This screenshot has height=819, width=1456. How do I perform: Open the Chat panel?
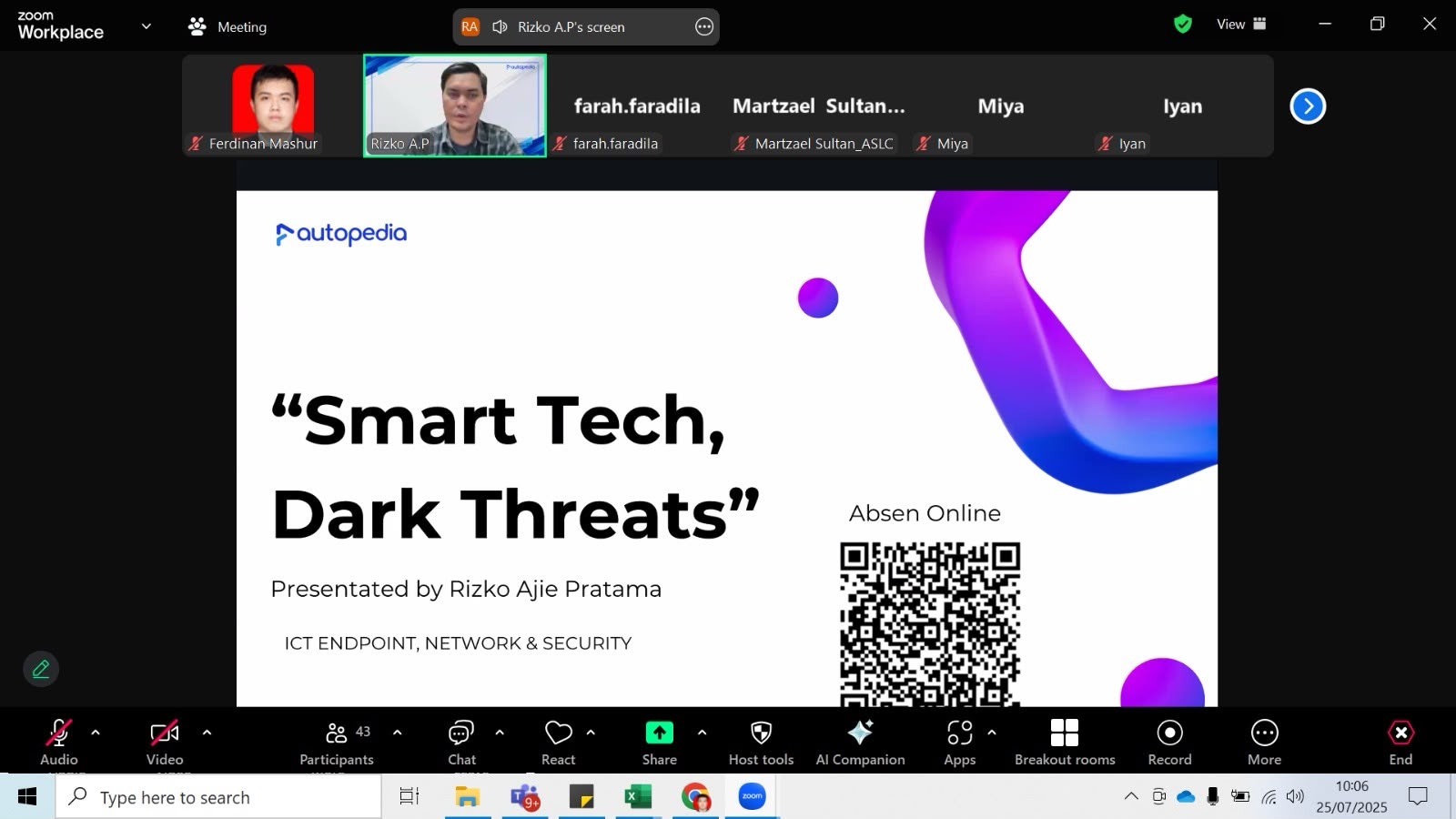461,742
